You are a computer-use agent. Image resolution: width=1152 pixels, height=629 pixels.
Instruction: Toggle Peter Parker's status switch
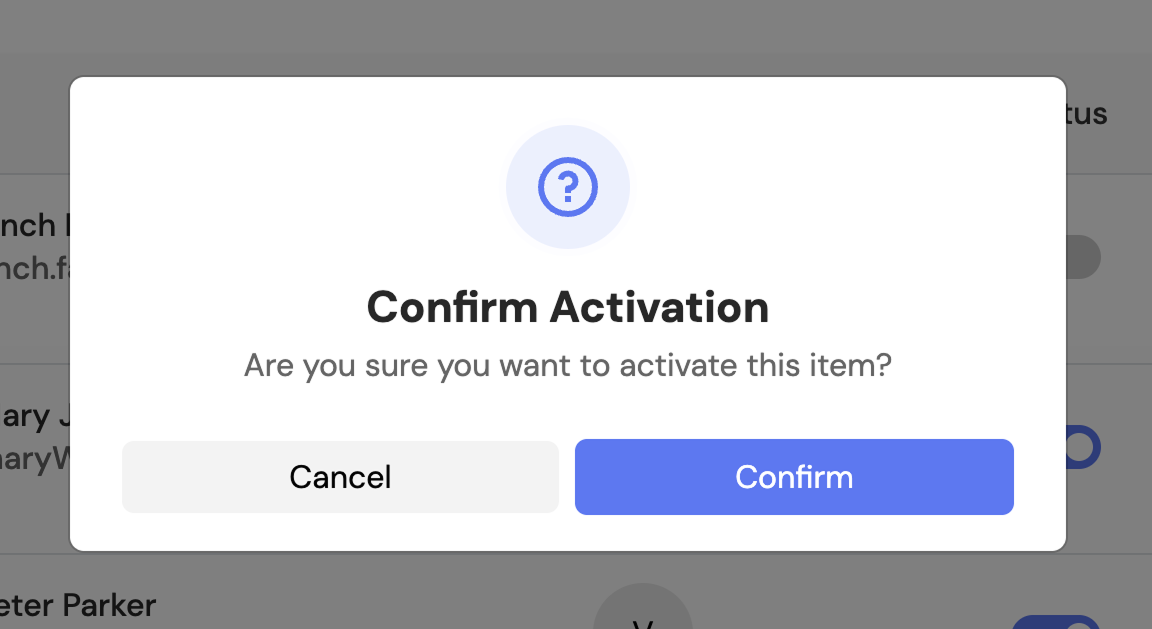coord(1060,622)
